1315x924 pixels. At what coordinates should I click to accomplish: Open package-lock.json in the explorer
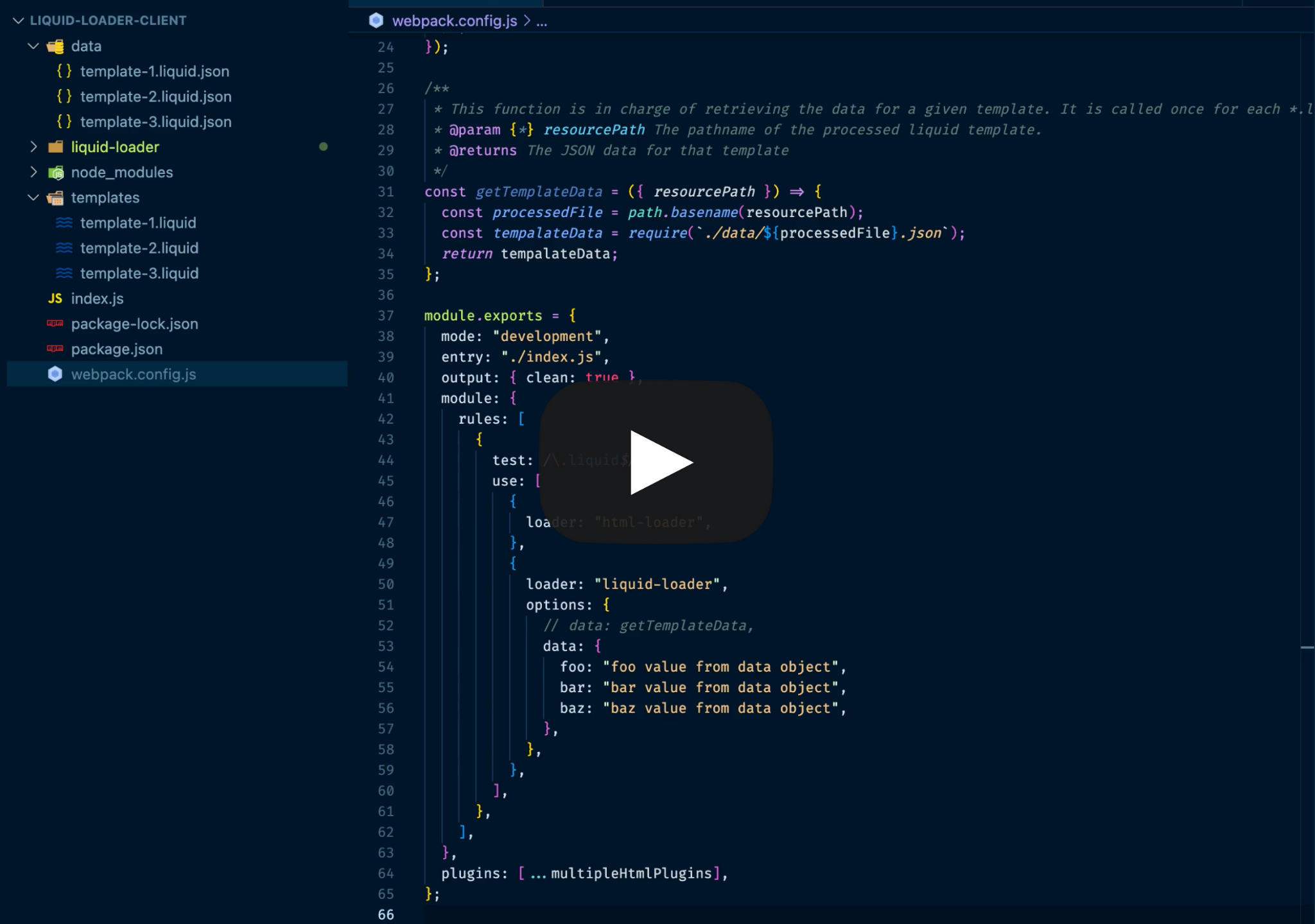pyautogui.click(x=134, y=324)
